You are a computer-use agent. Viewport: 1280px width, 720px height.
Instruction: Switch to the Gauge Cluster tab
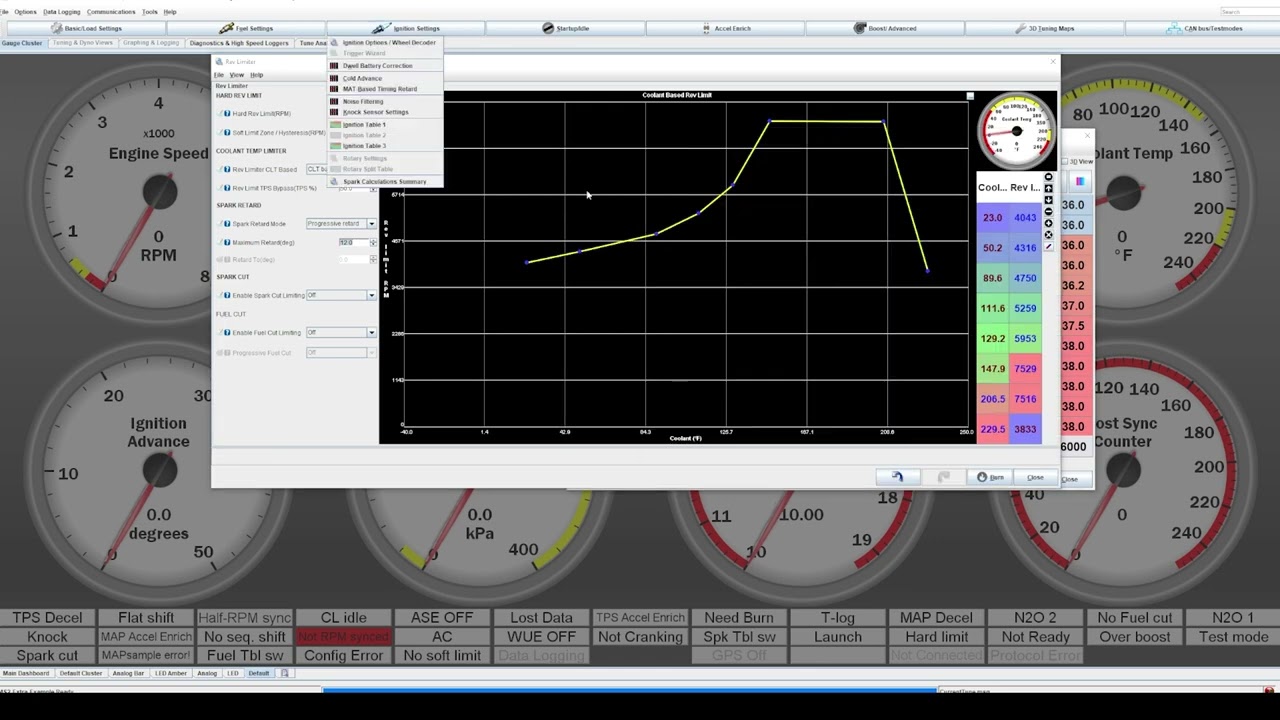point(22,43)
